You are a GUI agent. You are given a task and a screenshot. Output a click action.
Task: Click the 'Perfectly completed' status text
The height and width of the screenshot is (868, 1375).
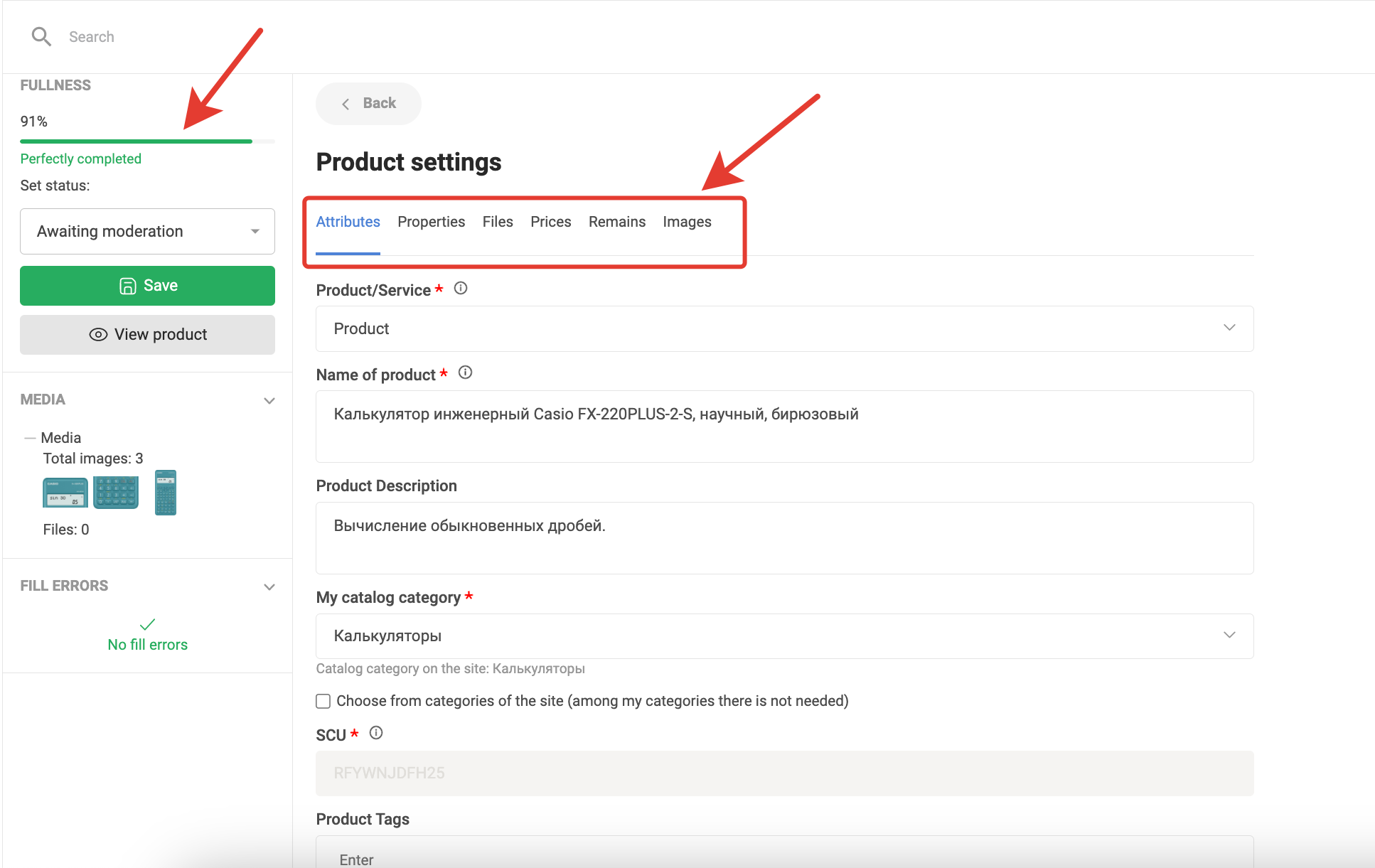point(80,159)
